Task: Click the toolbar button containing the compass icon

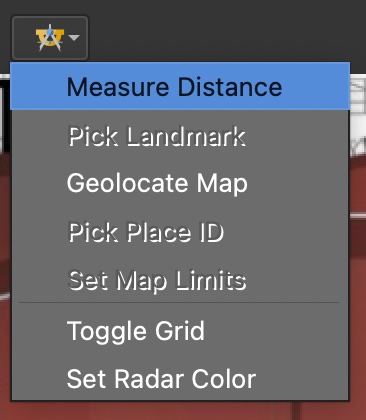Action: 50,38
